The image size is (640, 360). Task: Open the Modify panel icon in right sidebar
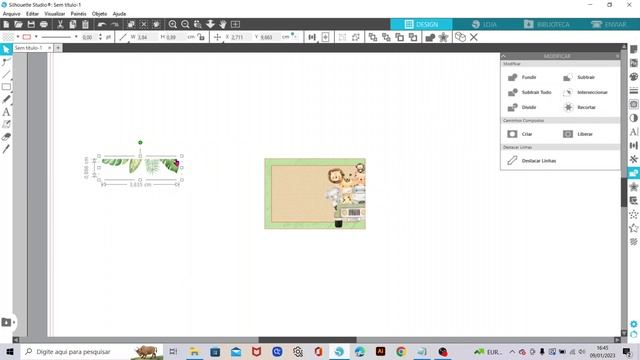click(x=633, y=173)
